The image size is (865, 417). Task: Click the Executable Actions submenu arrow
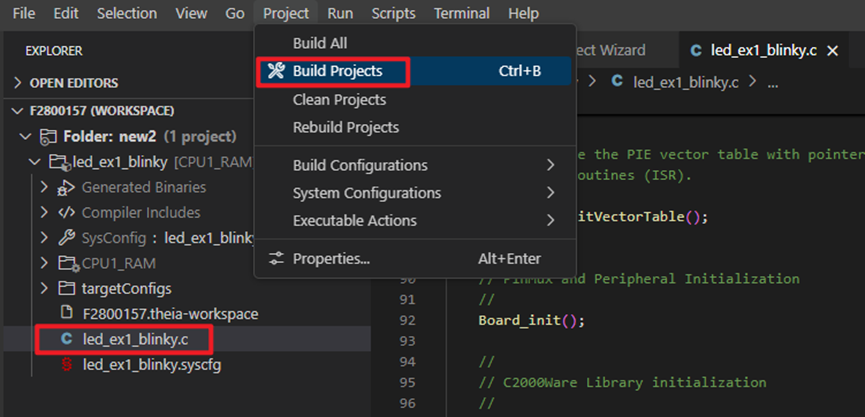click(550, 221)
